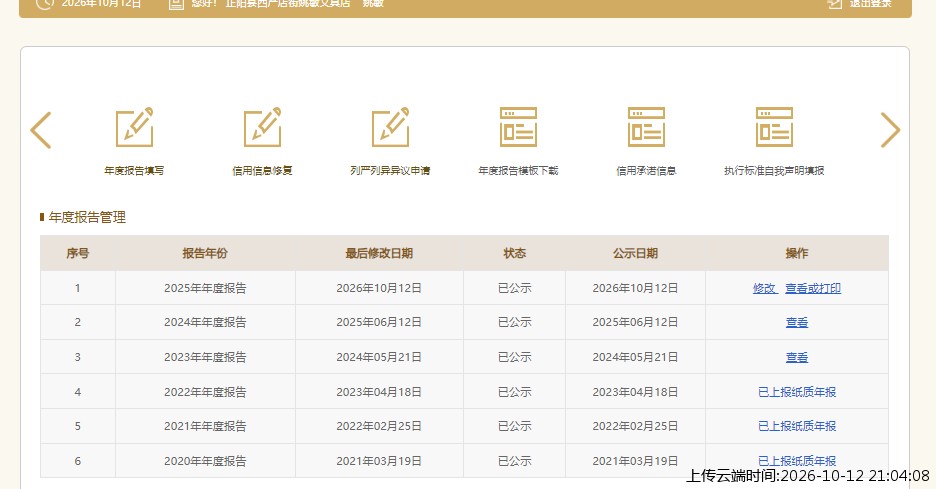Select the 2023年年度报告 cell
936x489 pixels.
click(205, 357)
